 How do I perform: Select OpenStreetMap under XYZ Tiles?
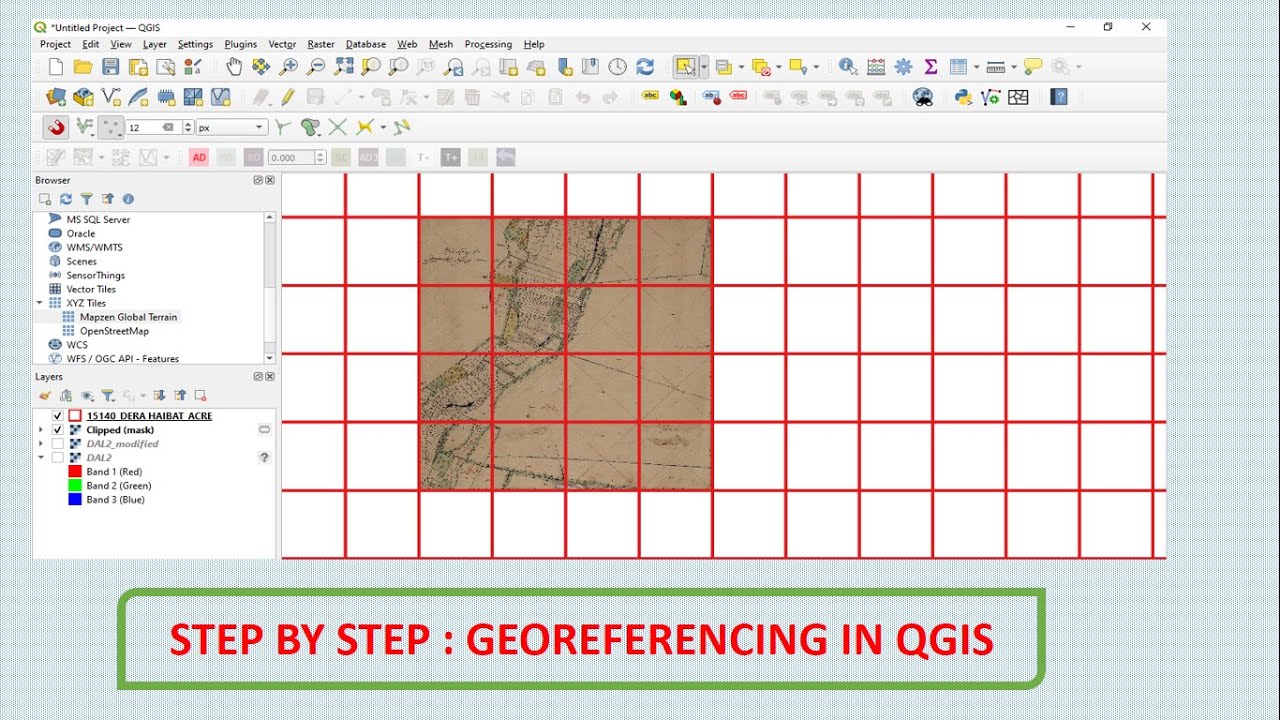[114, 331]
